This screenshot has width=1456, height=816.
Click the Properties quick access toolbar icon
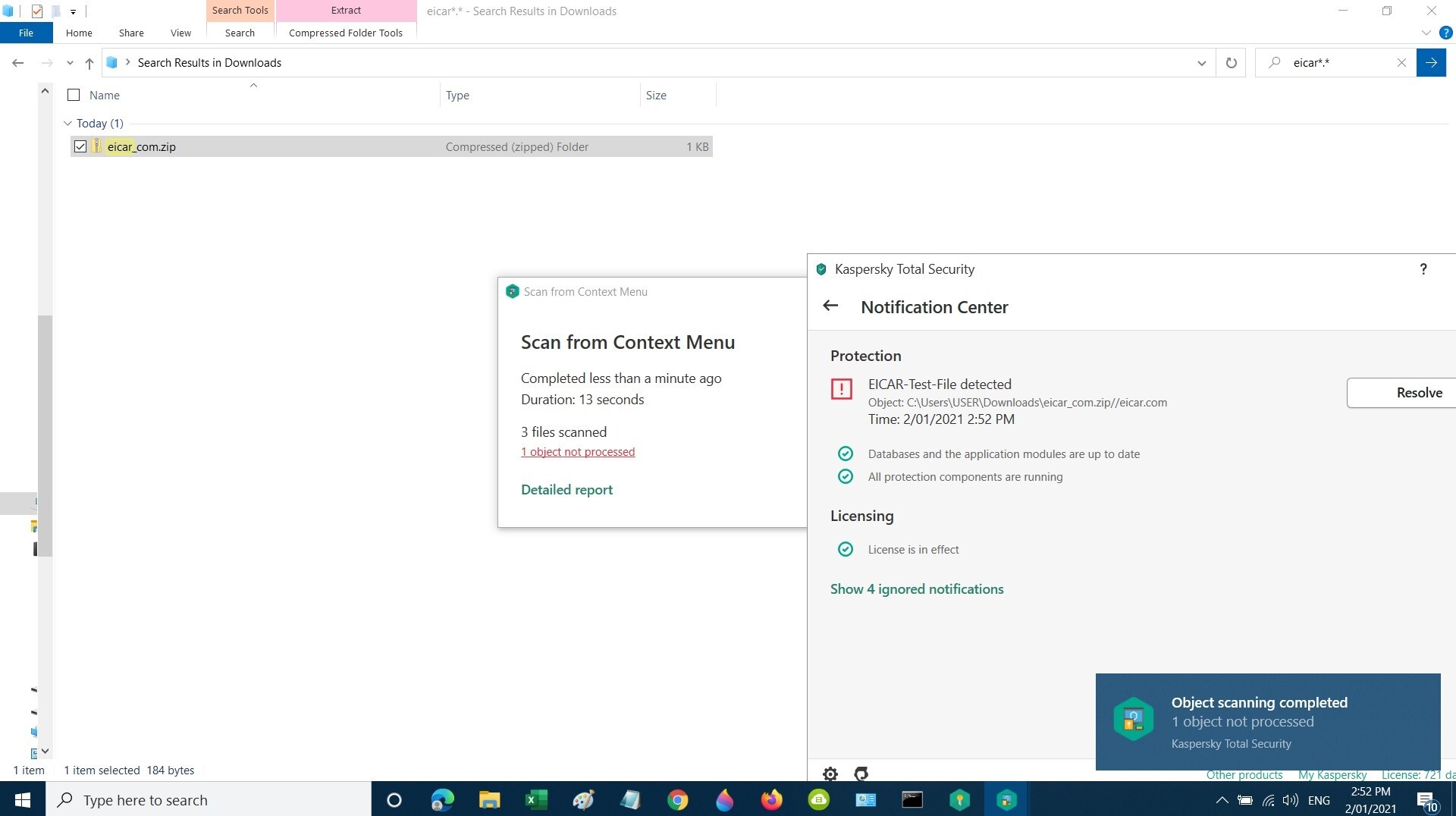point(37,11)
